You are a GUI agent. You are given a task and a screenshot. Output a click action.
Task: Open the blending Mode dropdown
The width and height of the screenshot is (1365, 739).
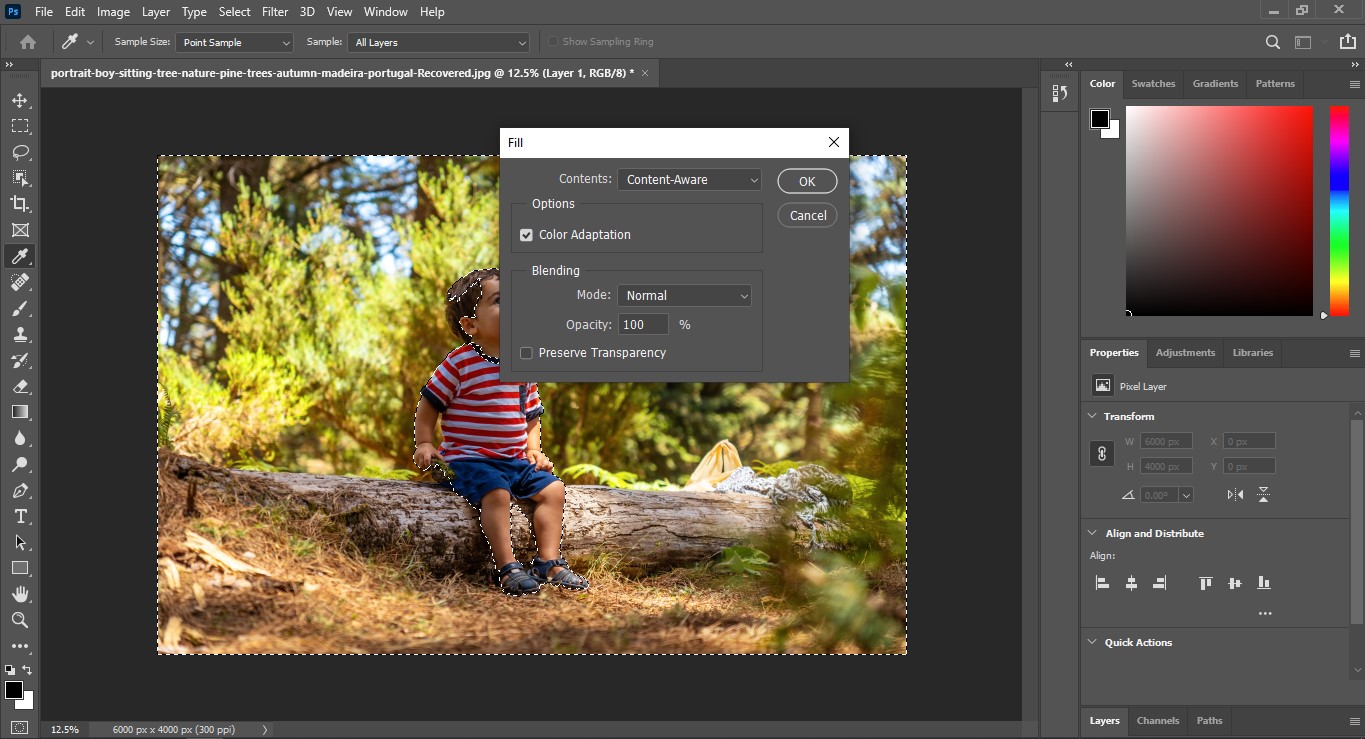[x=684, y=296]
